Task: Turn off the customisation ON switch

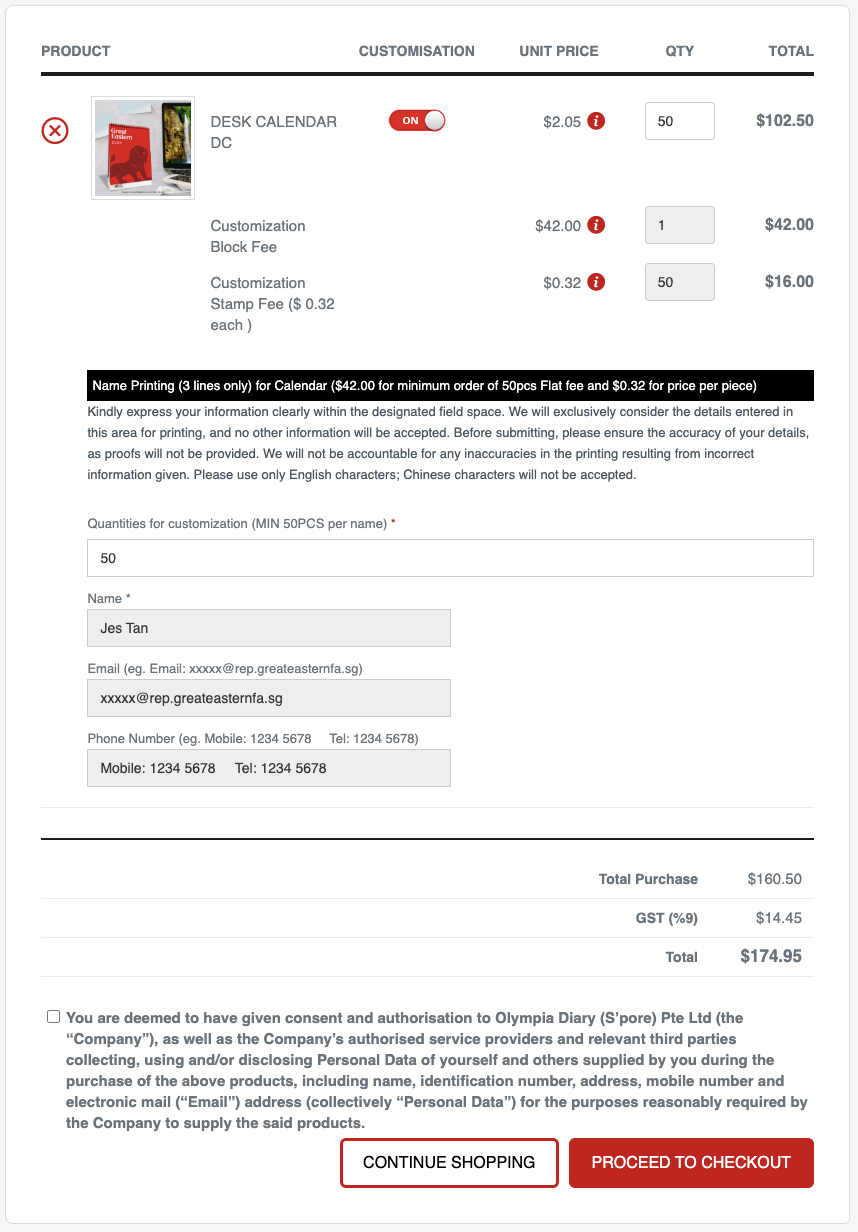Action: [x=417, y=120]
